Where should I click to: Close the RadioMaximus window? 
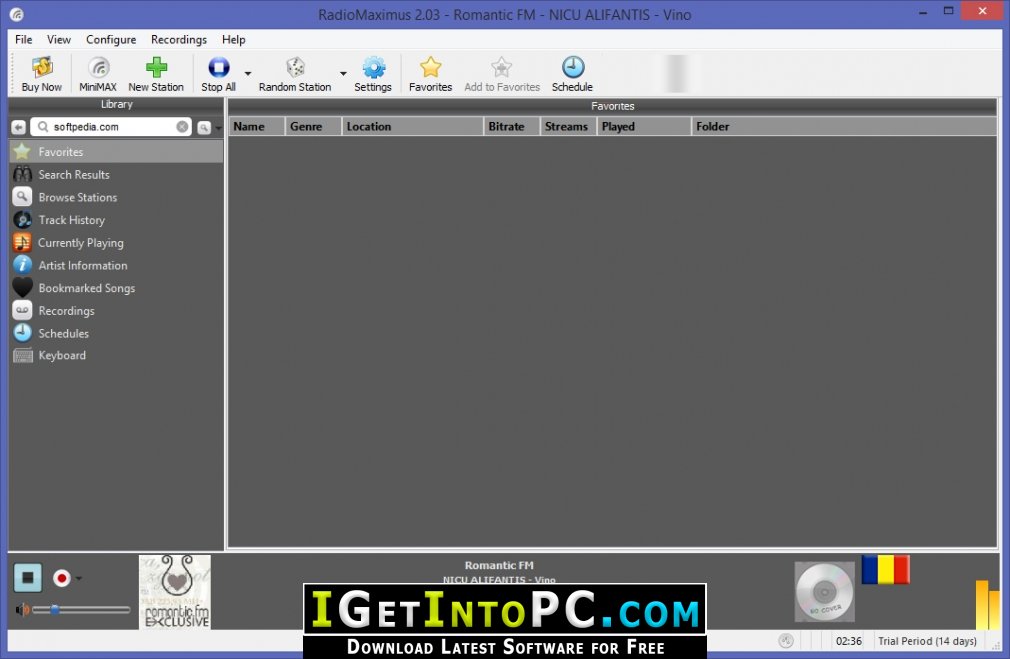tap(982, 11)
